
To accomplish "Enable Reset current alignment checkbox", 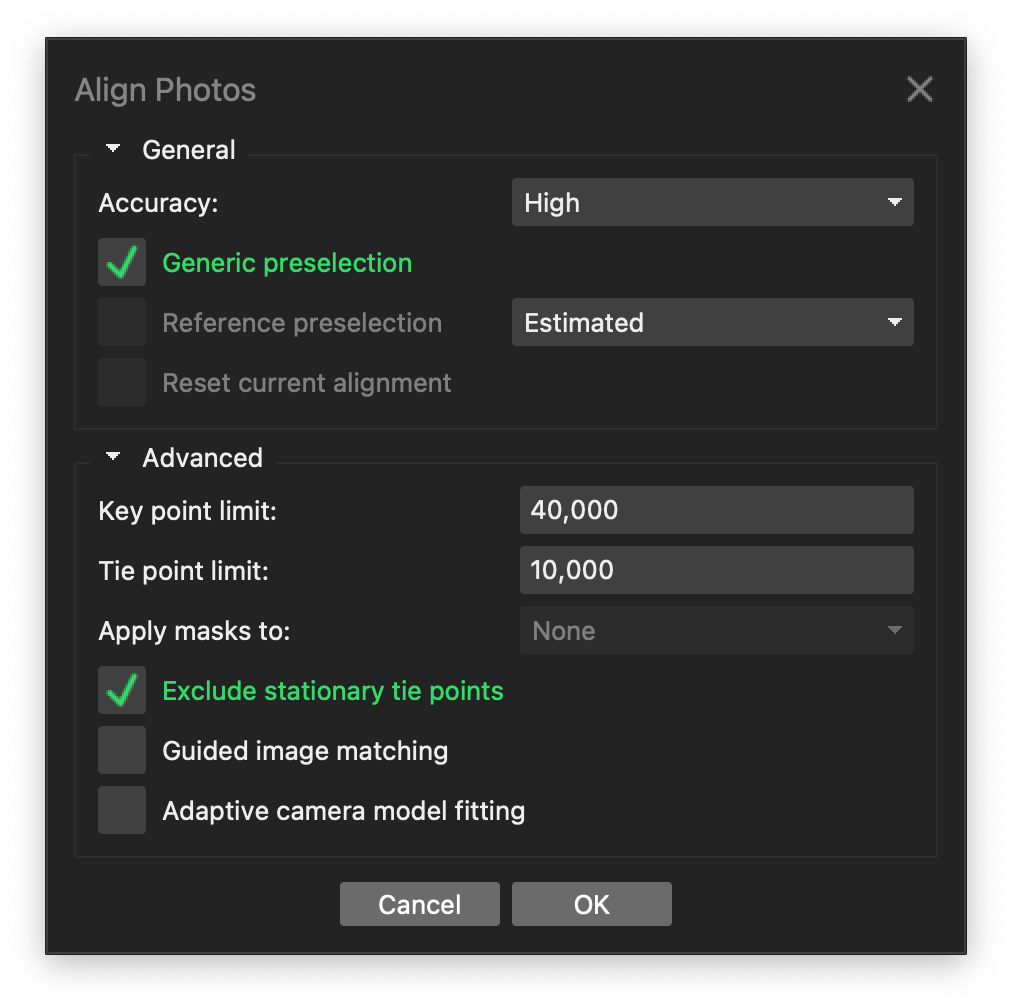I will click(x=122, y=382).
